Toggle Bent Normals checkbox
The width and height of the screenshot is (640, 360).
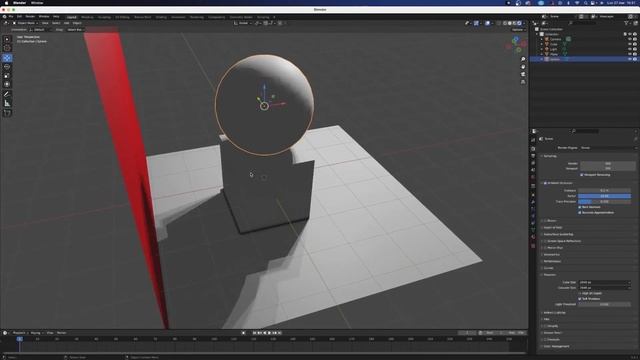(x=580, y=207)
